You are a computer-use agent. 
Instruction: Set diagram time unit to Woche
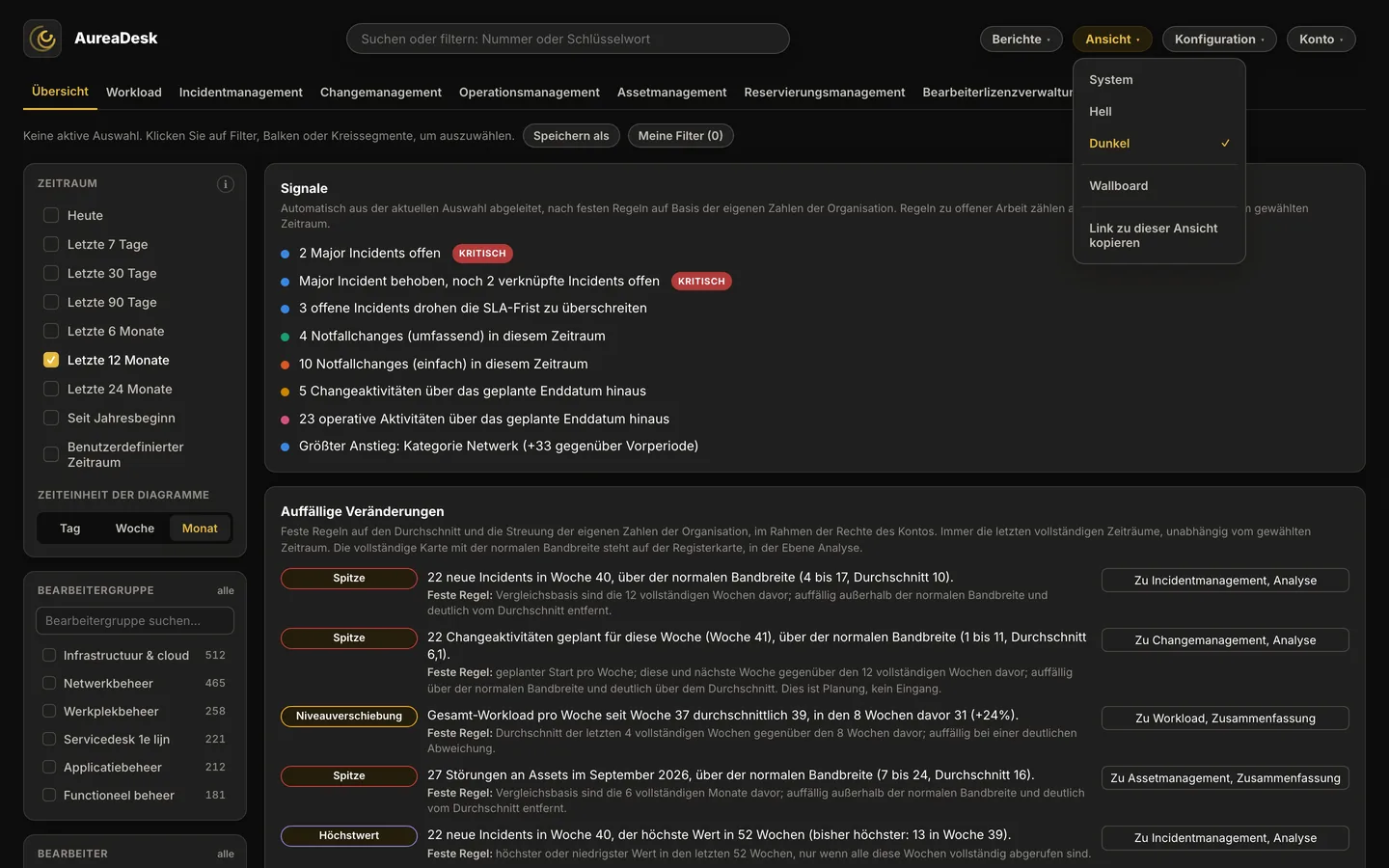click(x=135, y=529)
